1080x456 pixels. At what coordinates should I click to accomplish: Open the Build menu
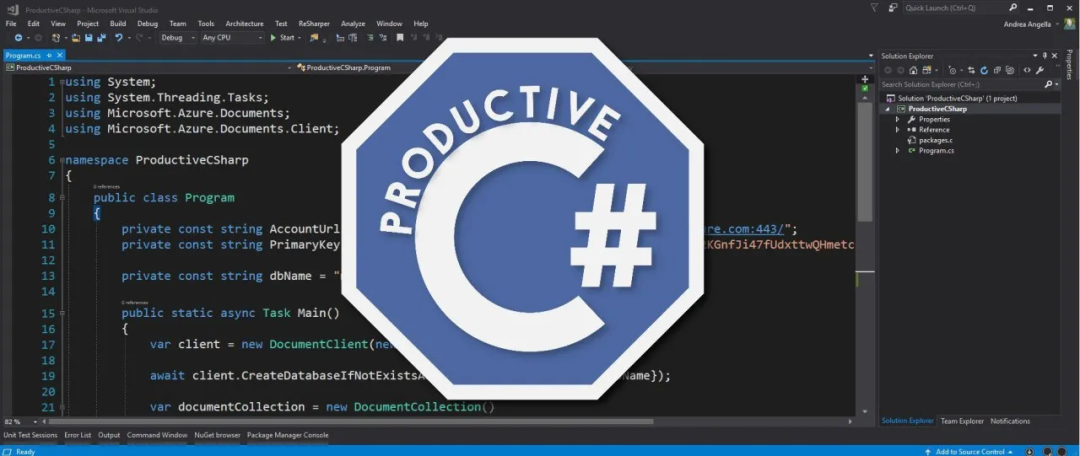coord(118,23)
